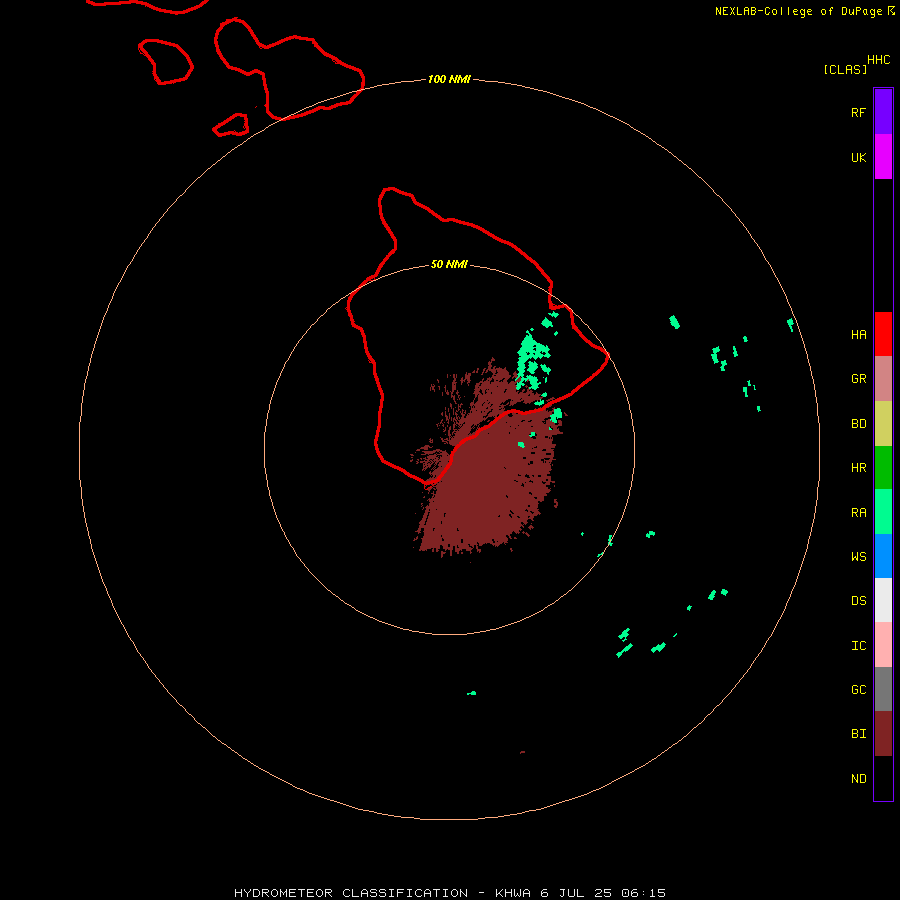Viewport: 900px width, 900px height.
Task: Click the RA light green legend swatch
Action: click(x=883, y=512)
